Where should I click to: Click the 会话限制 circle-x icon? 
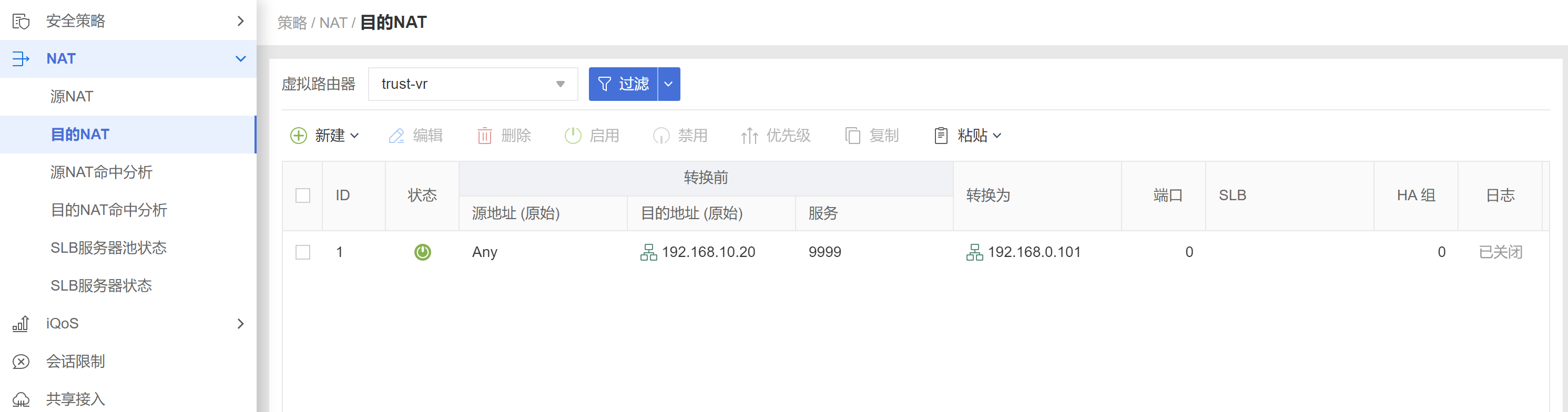(x=21, y=362)
